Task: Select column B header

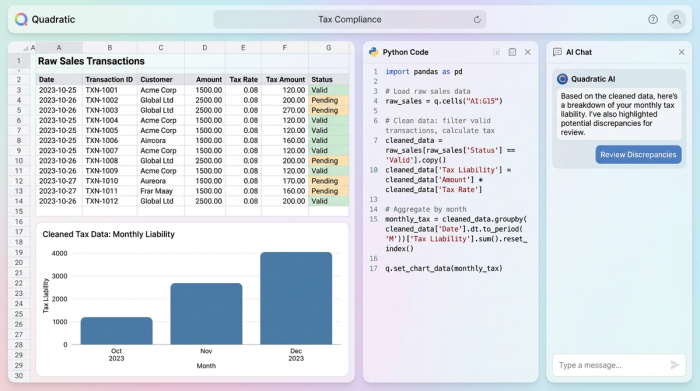Action: pyautogui.click(x=110, y=48)
